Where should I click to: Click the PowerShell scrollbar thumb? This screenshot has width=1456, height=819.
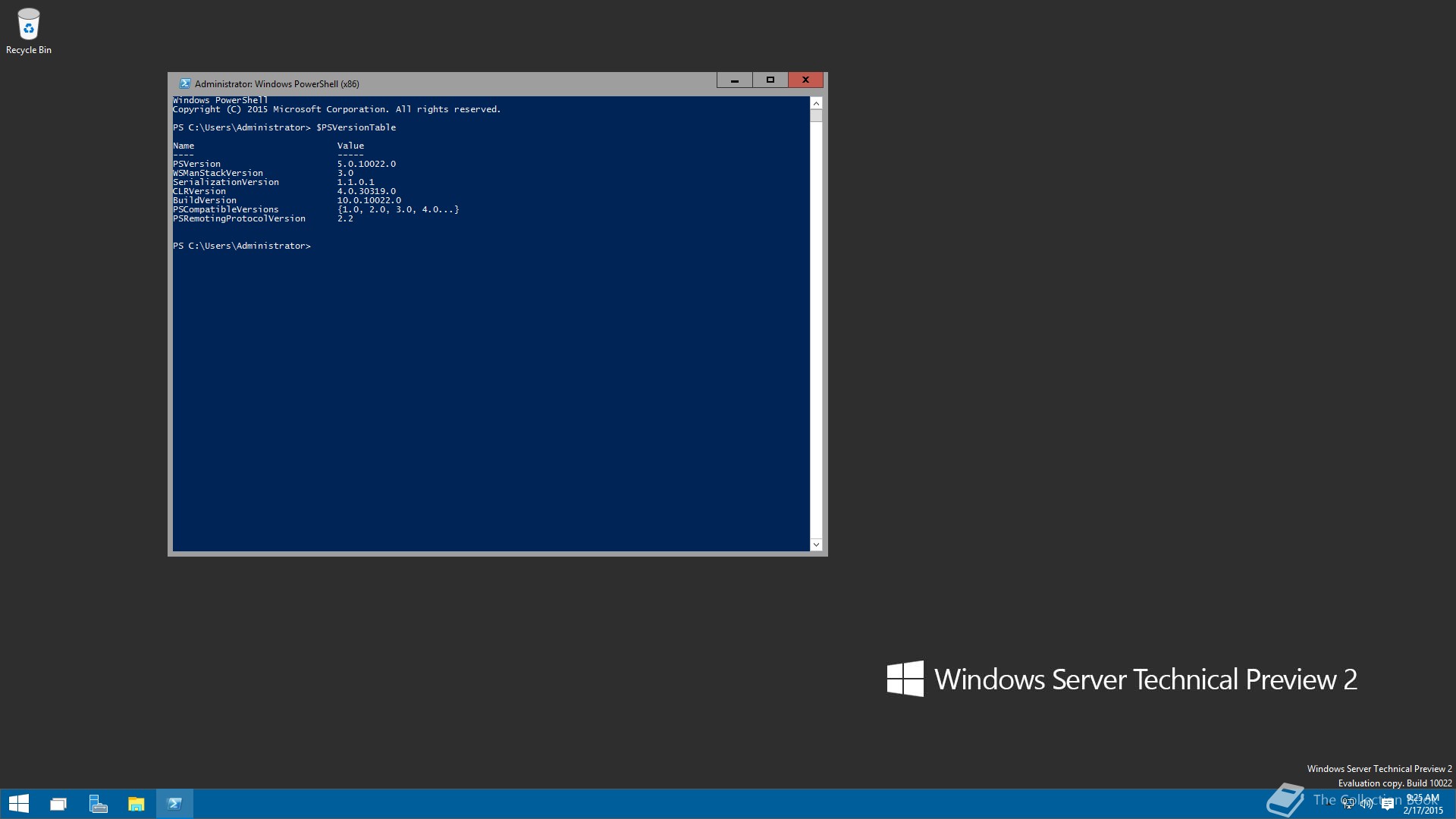click(x=816, y=115)
